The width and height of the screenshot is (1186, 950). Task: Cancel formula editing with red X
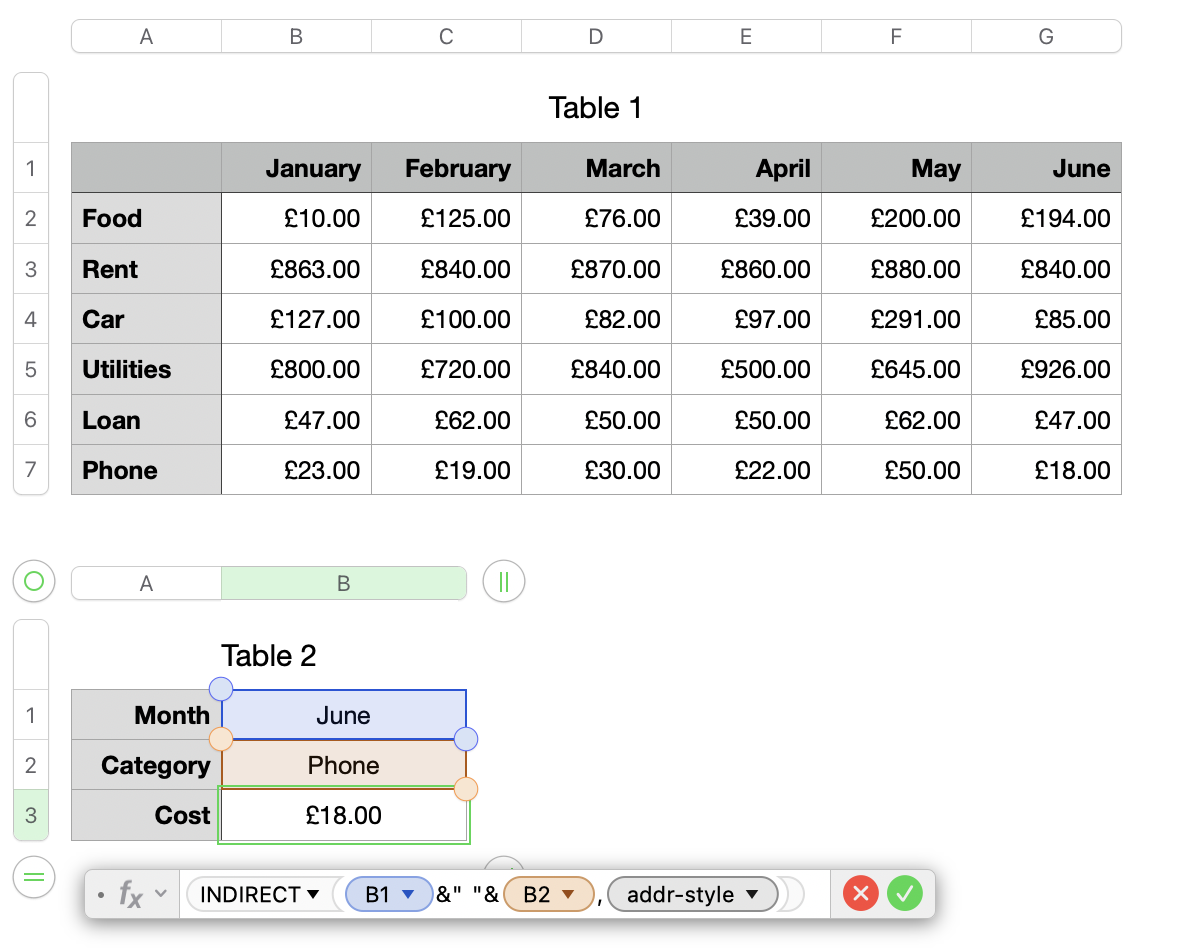pyautogui.click(x=861, y=893)
